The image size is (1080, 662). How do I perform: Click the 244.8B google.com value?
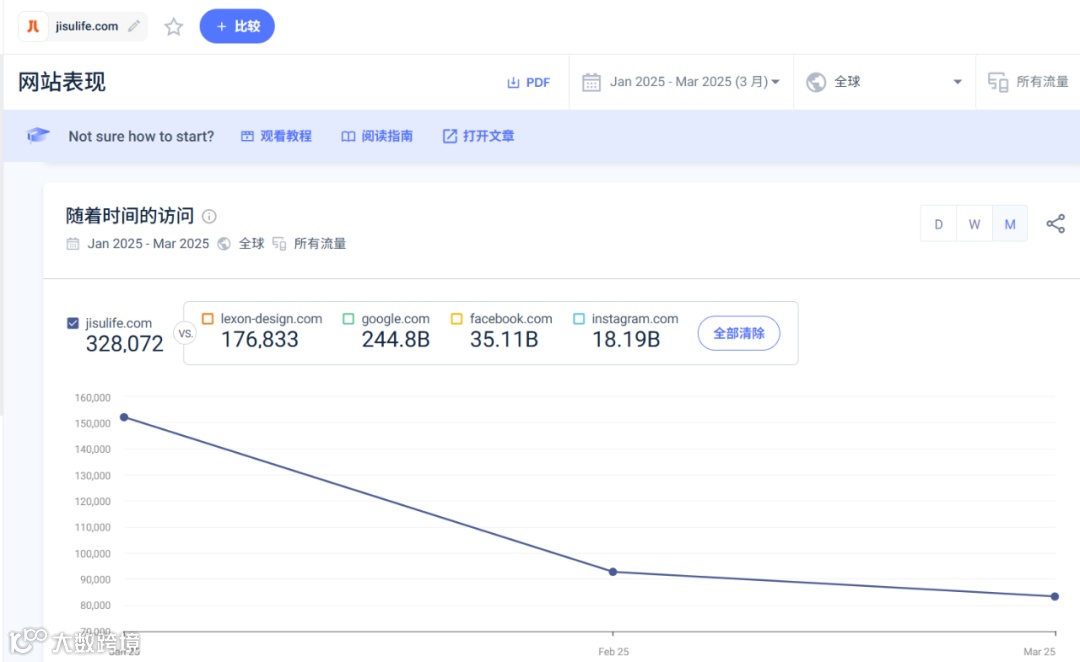[x=396, y=340]
